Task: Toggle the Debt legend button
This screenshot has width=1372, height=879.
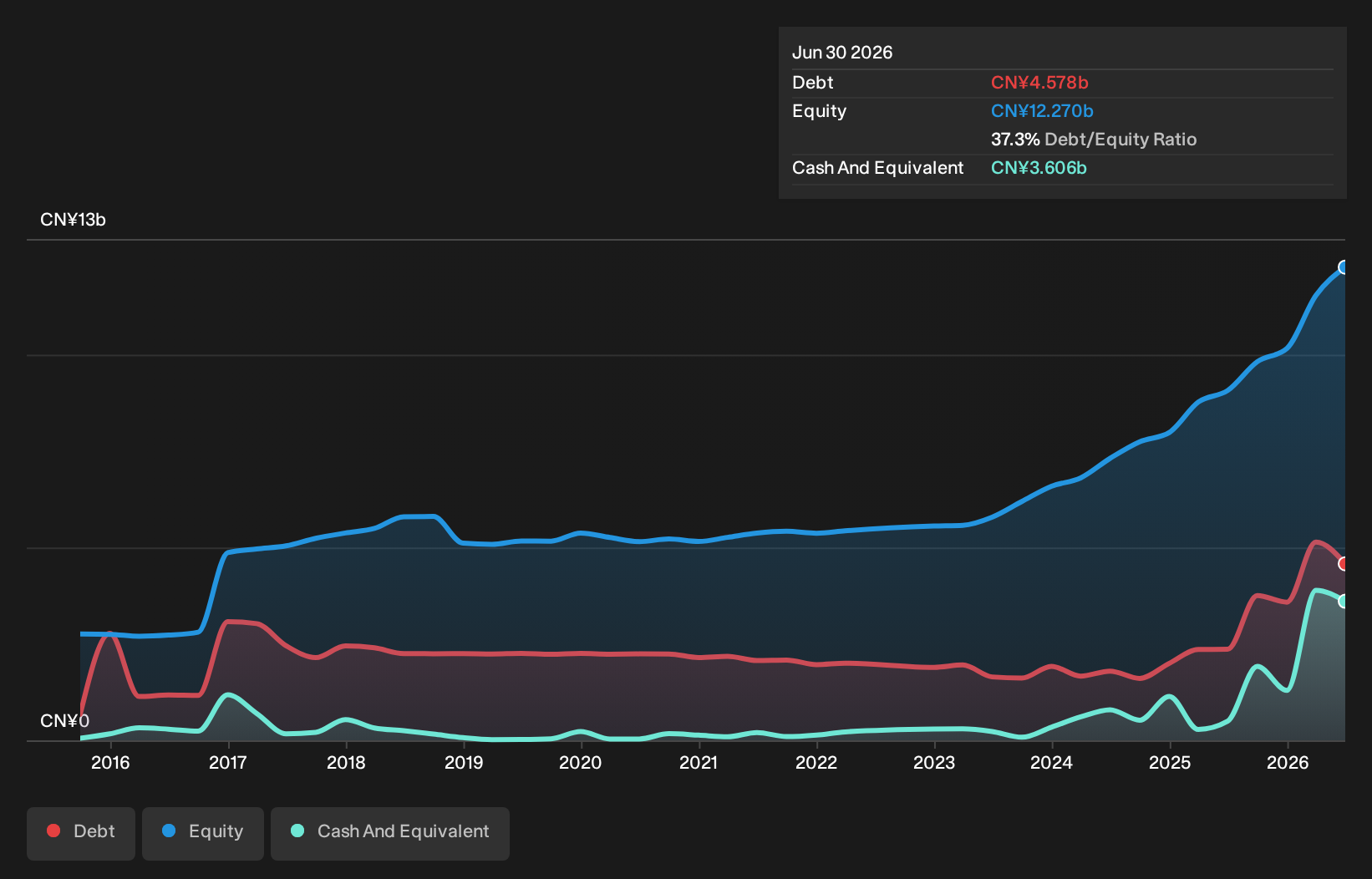Action: click(x=81, y=833)
